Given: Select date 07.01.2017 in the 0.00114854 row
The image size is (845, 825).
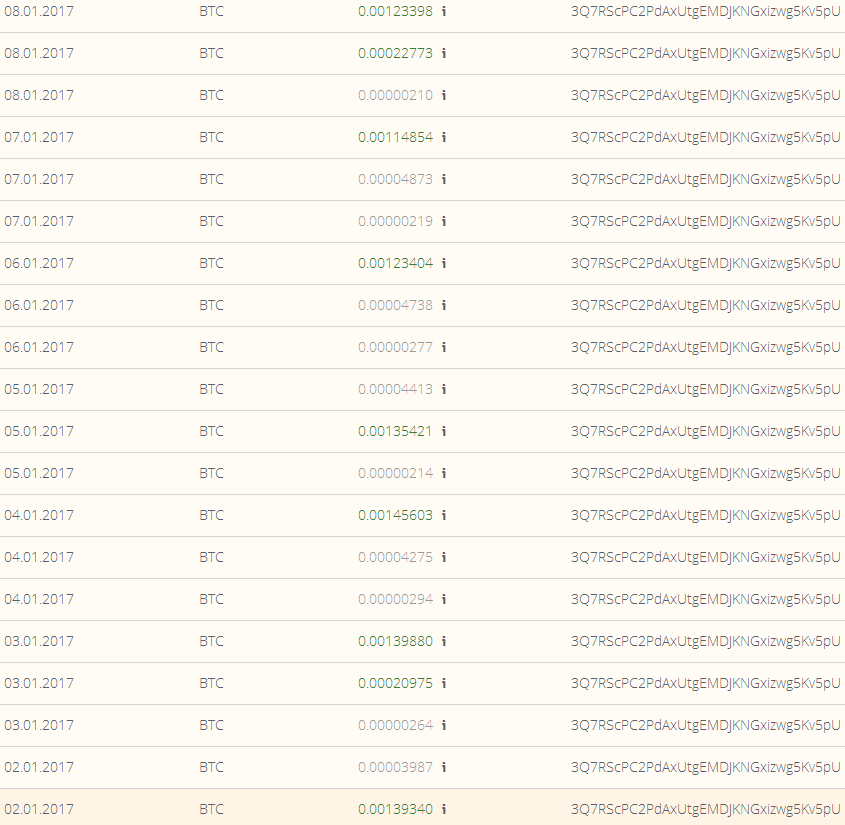Looking at the screenshot, I should (39, 137).
